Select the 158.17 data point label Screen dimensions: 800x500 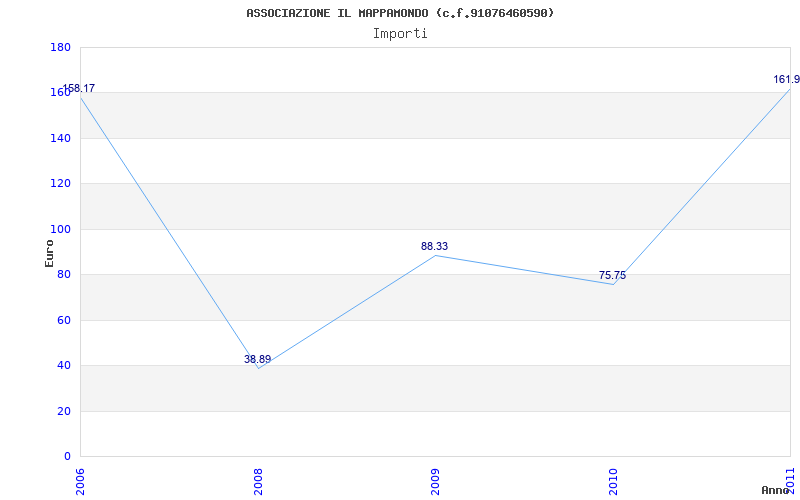pos(79,89)
